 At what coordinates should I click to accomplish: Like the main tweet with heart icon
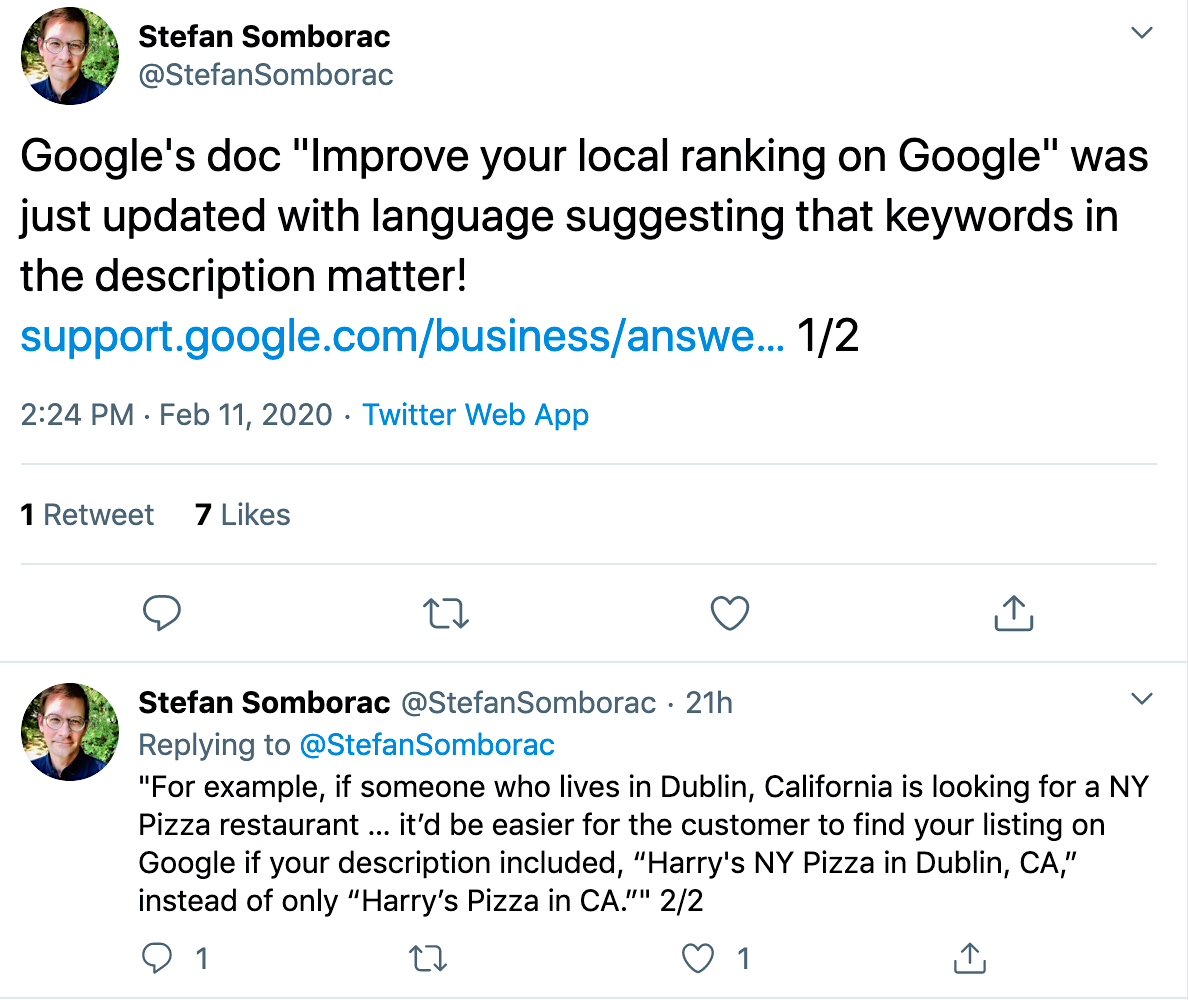pos(730,613)
